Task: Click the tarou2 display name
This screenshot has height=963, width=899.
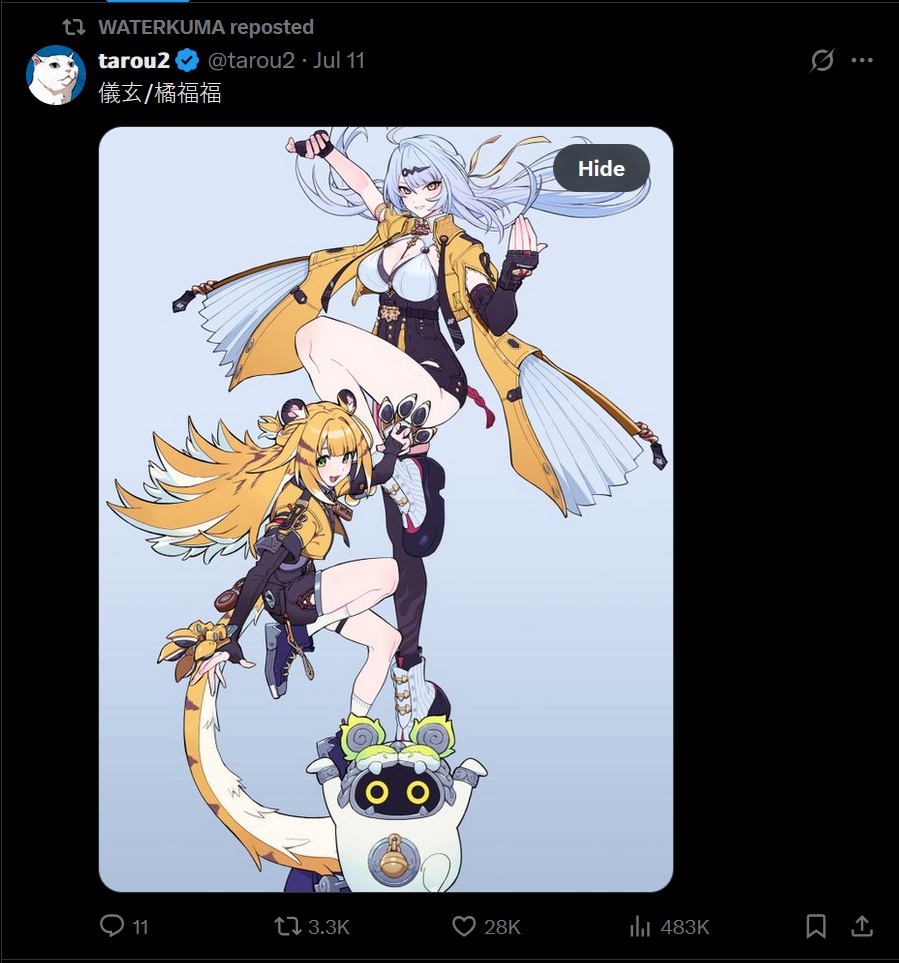Action: pyautogui.click(x=134, y=60)
